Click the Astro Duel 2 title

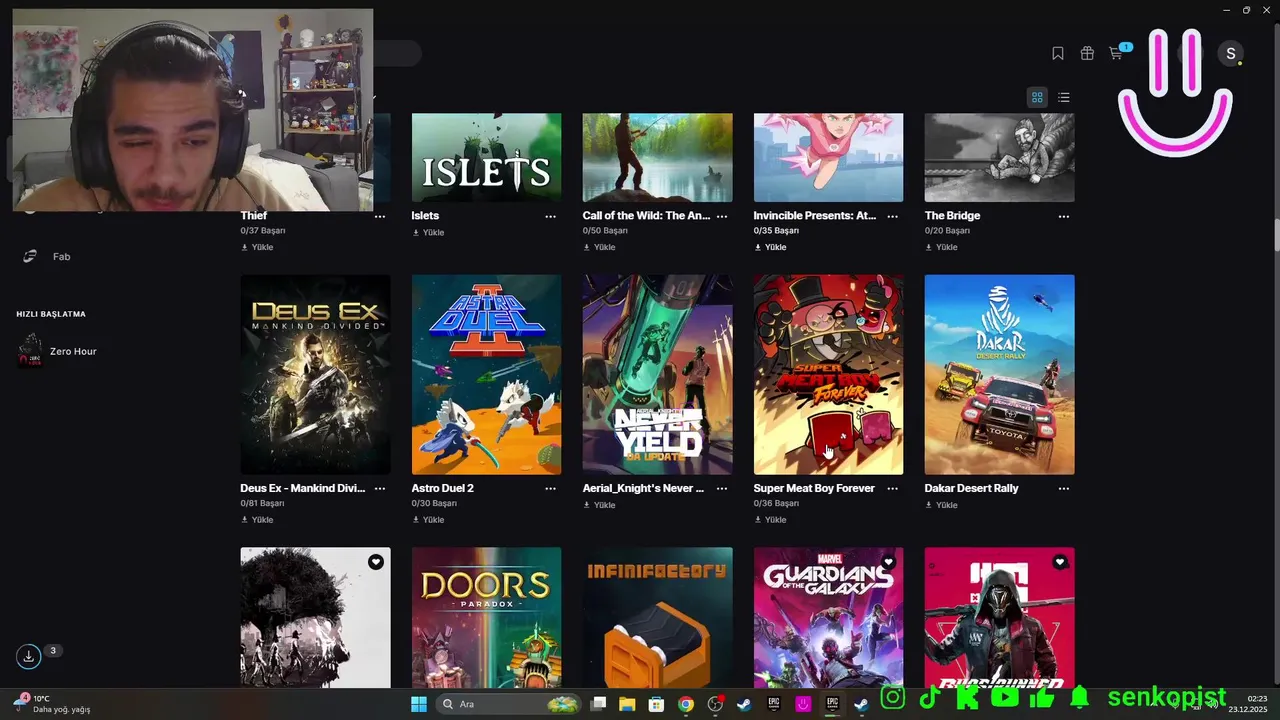442,489
